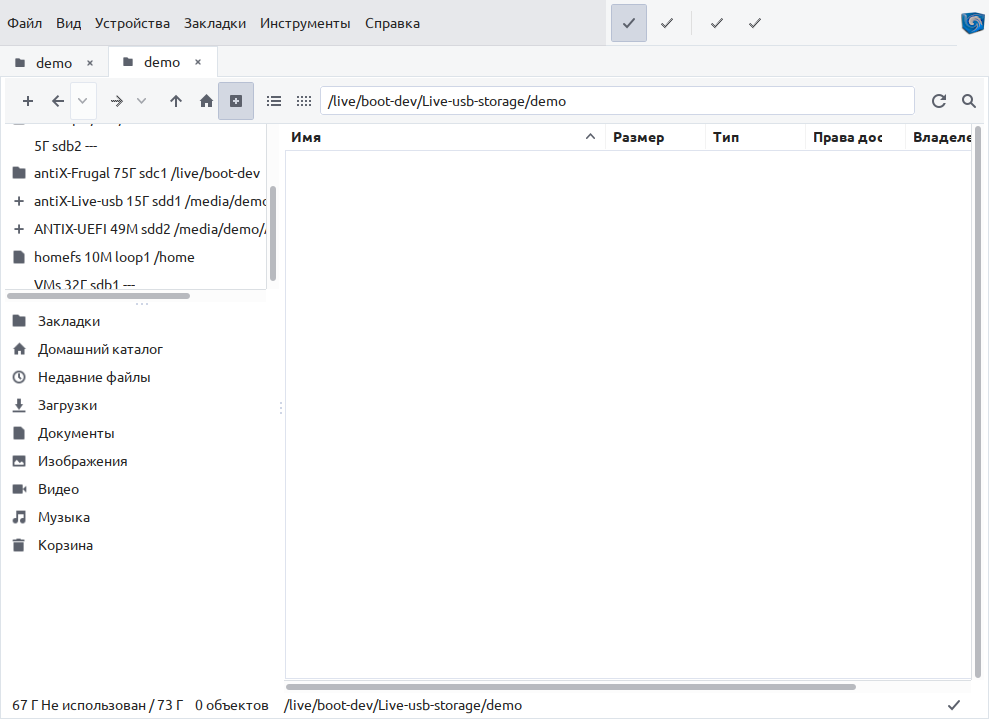Toggle the second checkmark panel button
The image size is (989, 719).
point(667,23)
